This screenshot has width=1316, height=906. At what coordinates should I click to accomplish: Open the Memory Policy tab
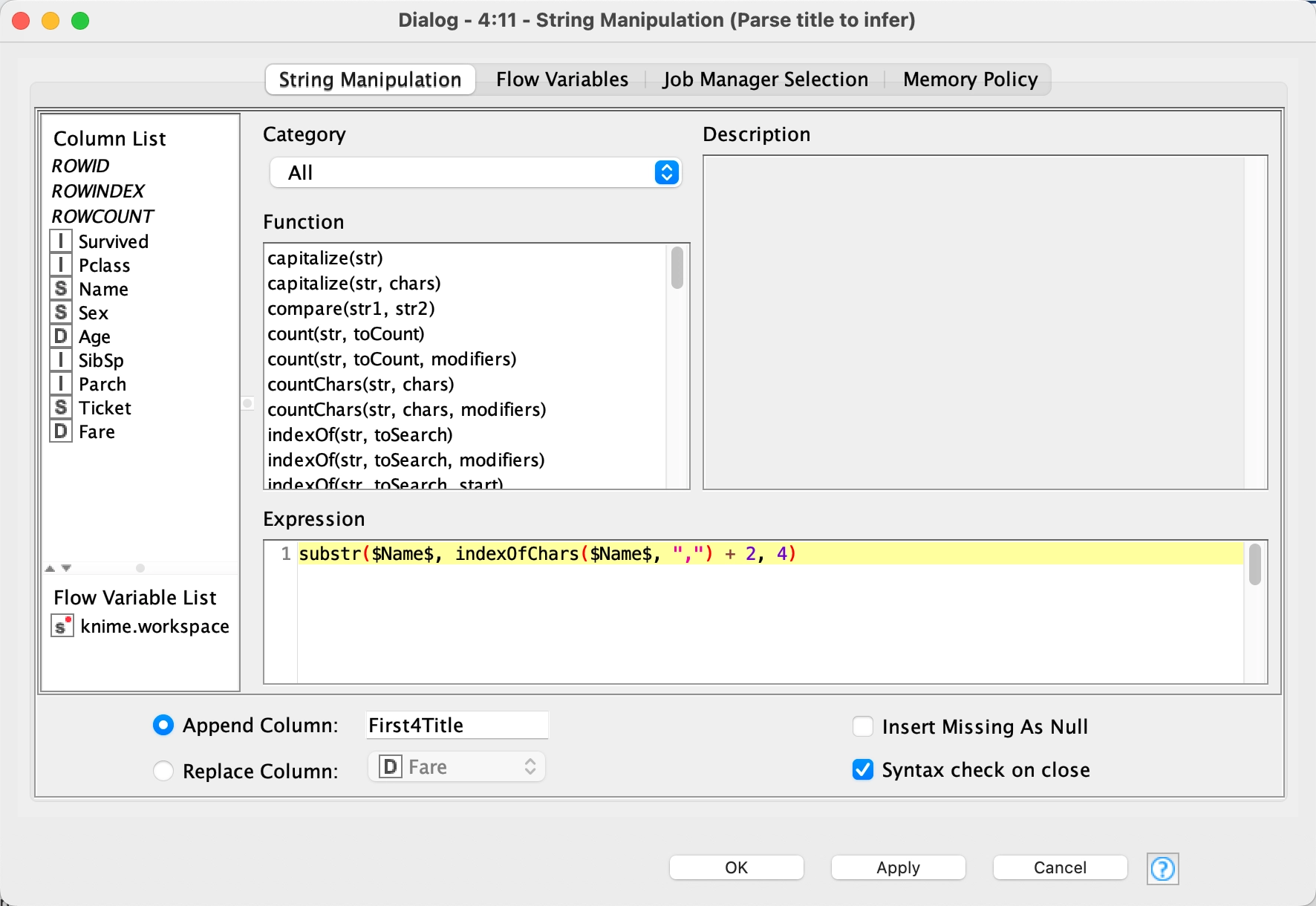pos(970,79)
